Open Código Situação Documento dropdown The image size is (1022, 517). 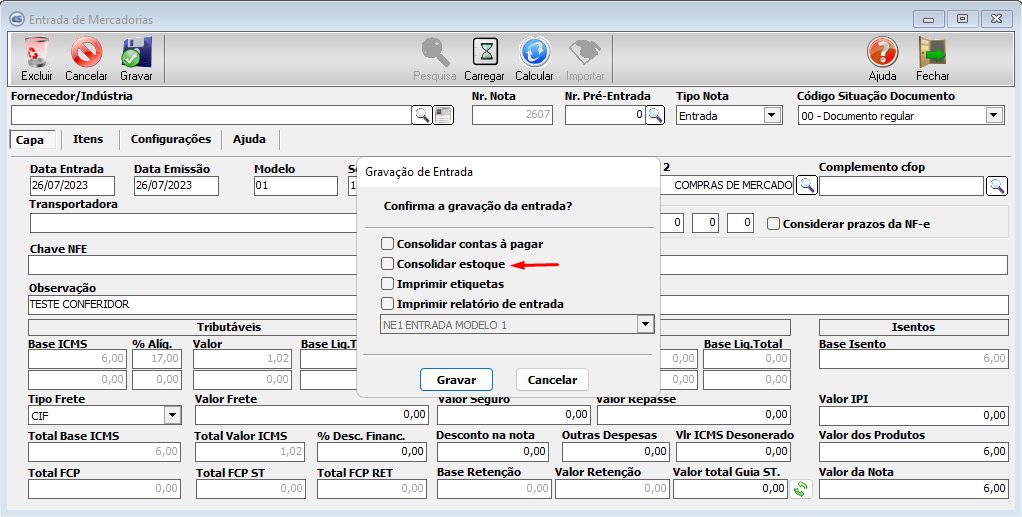[x=993, y=115]
